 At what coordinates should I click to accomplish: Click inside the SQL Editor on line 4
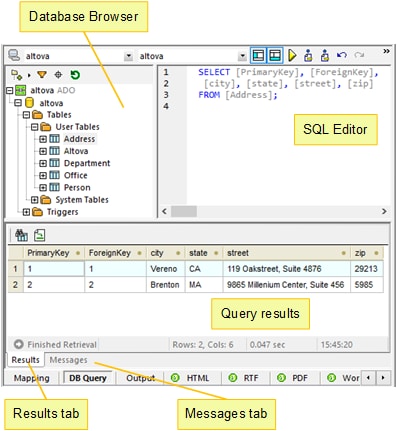pos(287,106)
